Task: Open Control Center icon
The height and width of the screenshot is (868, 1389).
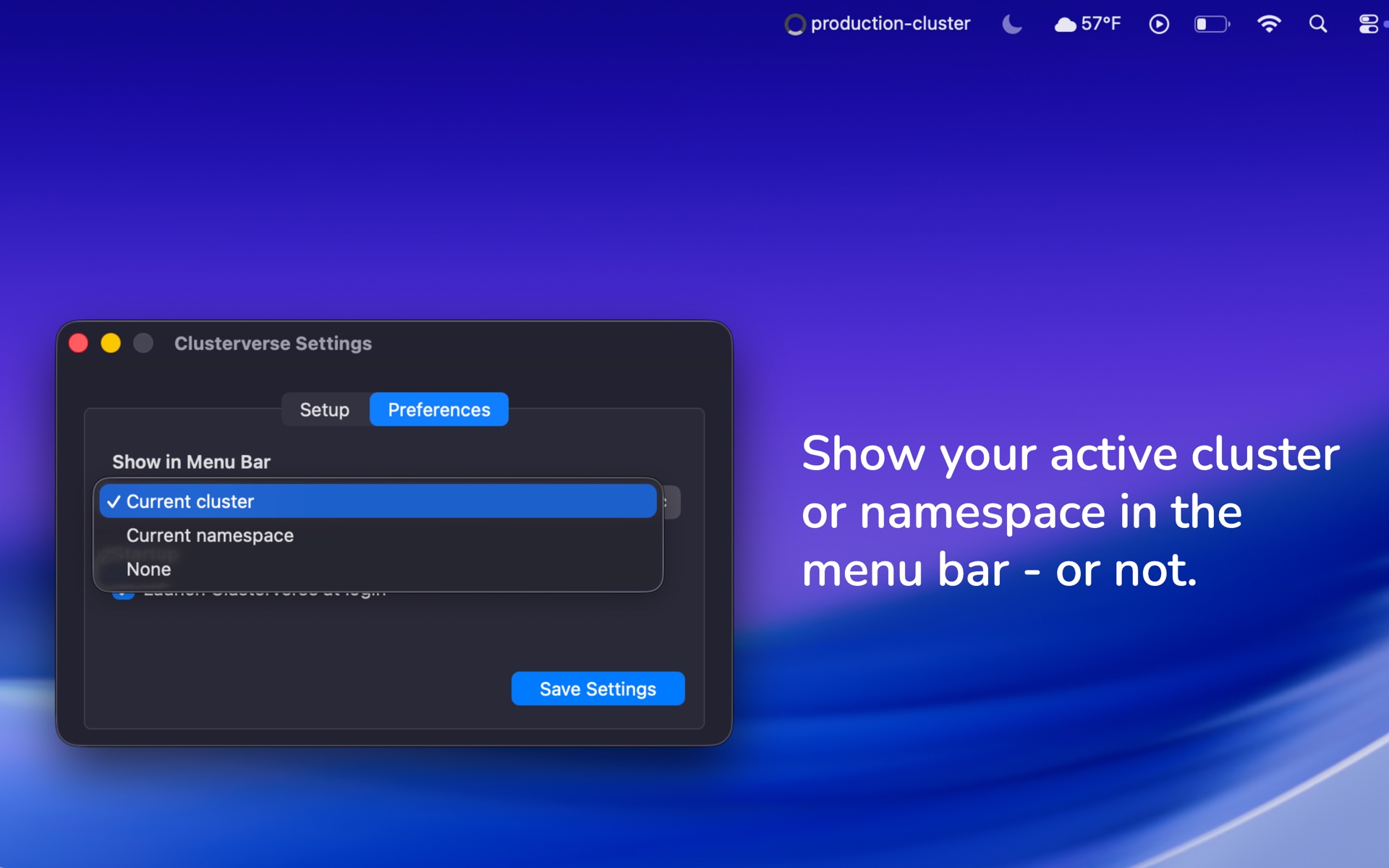Action: (x=1368, y=24)
